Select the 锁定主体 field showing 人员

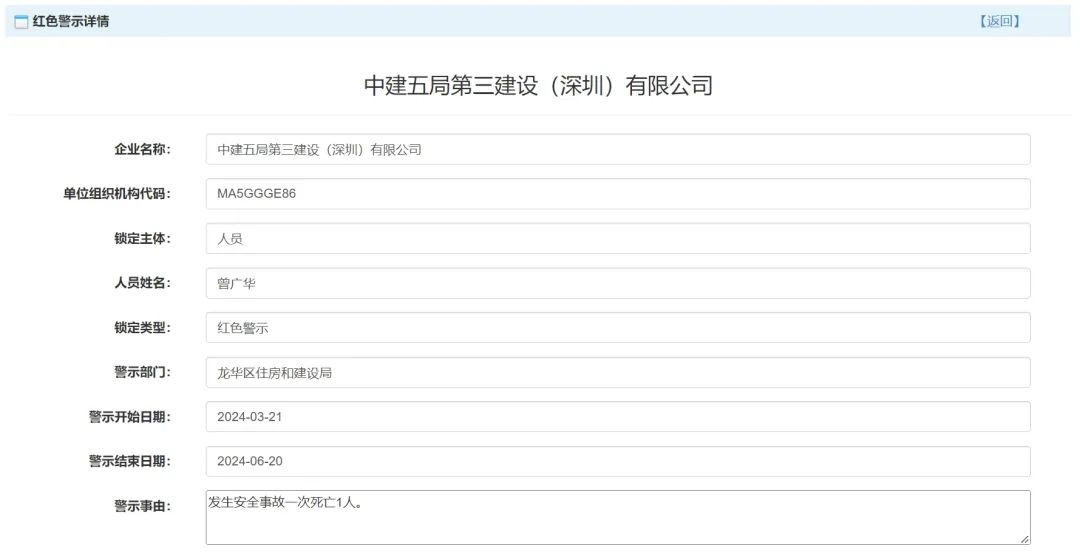[x=618, y=238]
